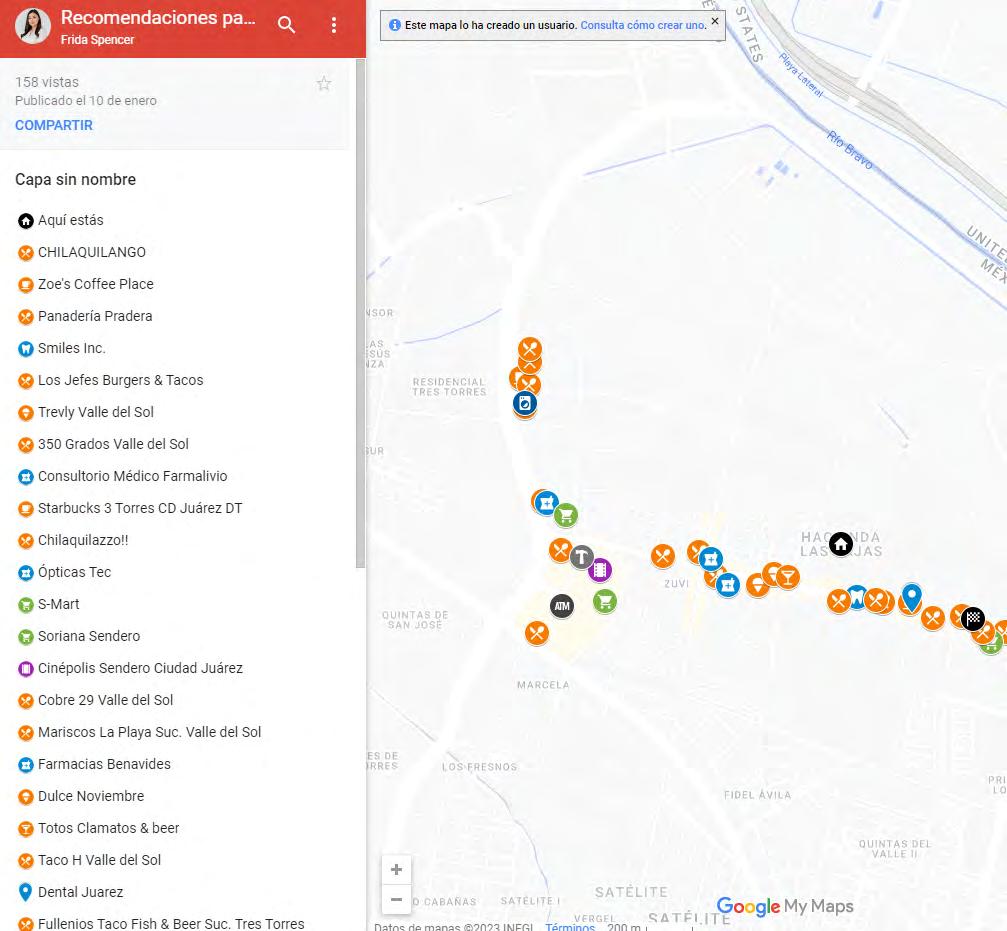Open Smiles Inc. in the list
The width and height of the screenshot is (1007, 931).
point(71,349)
